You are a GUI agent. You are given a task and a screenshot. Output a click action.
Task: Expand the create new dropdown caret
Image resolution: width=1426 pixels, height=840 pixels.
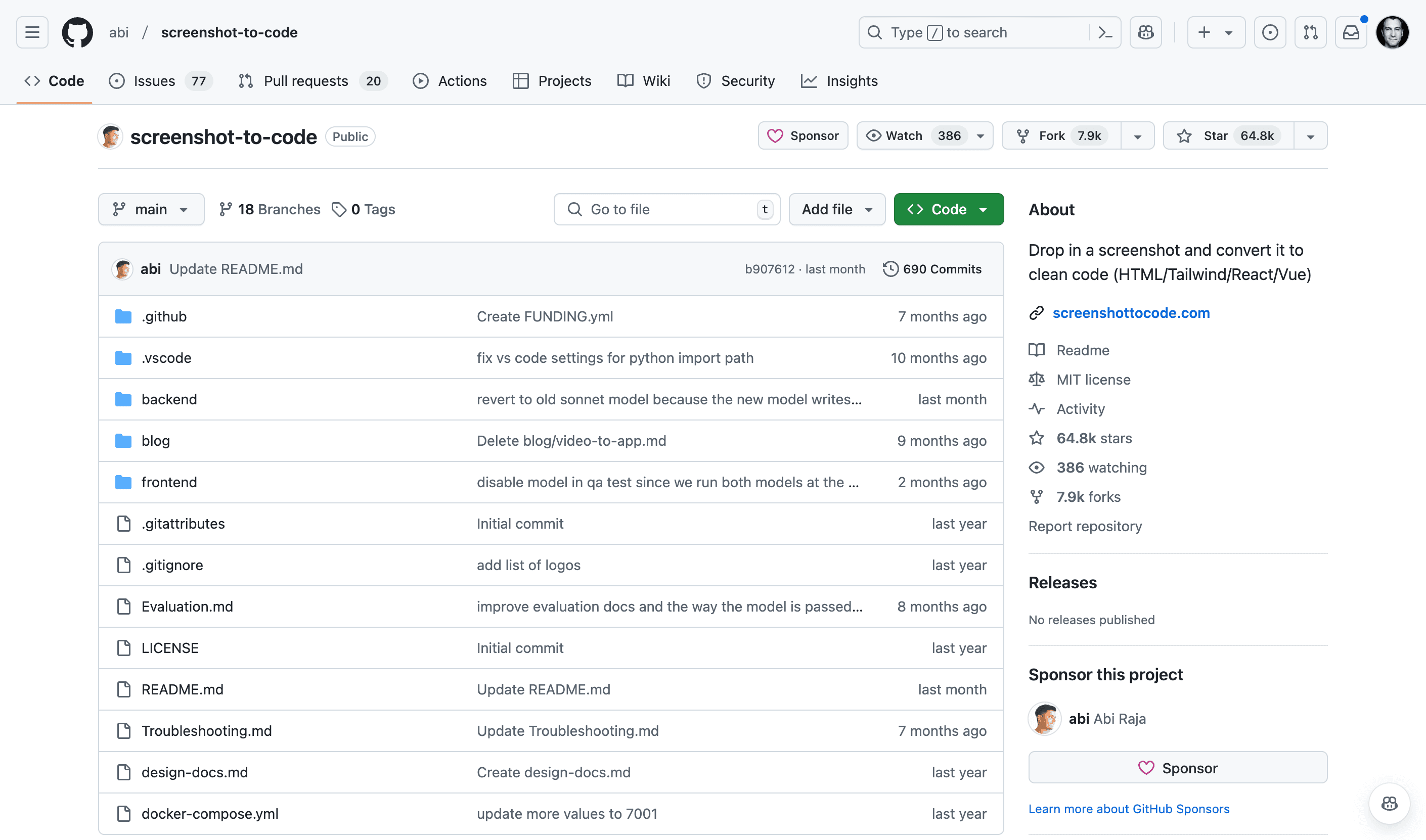1228,33
